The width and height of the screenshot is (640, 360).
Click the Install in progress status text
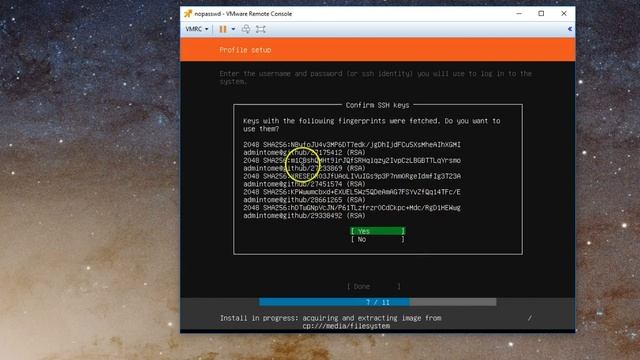pyautogui.click(x=331, y=322)
